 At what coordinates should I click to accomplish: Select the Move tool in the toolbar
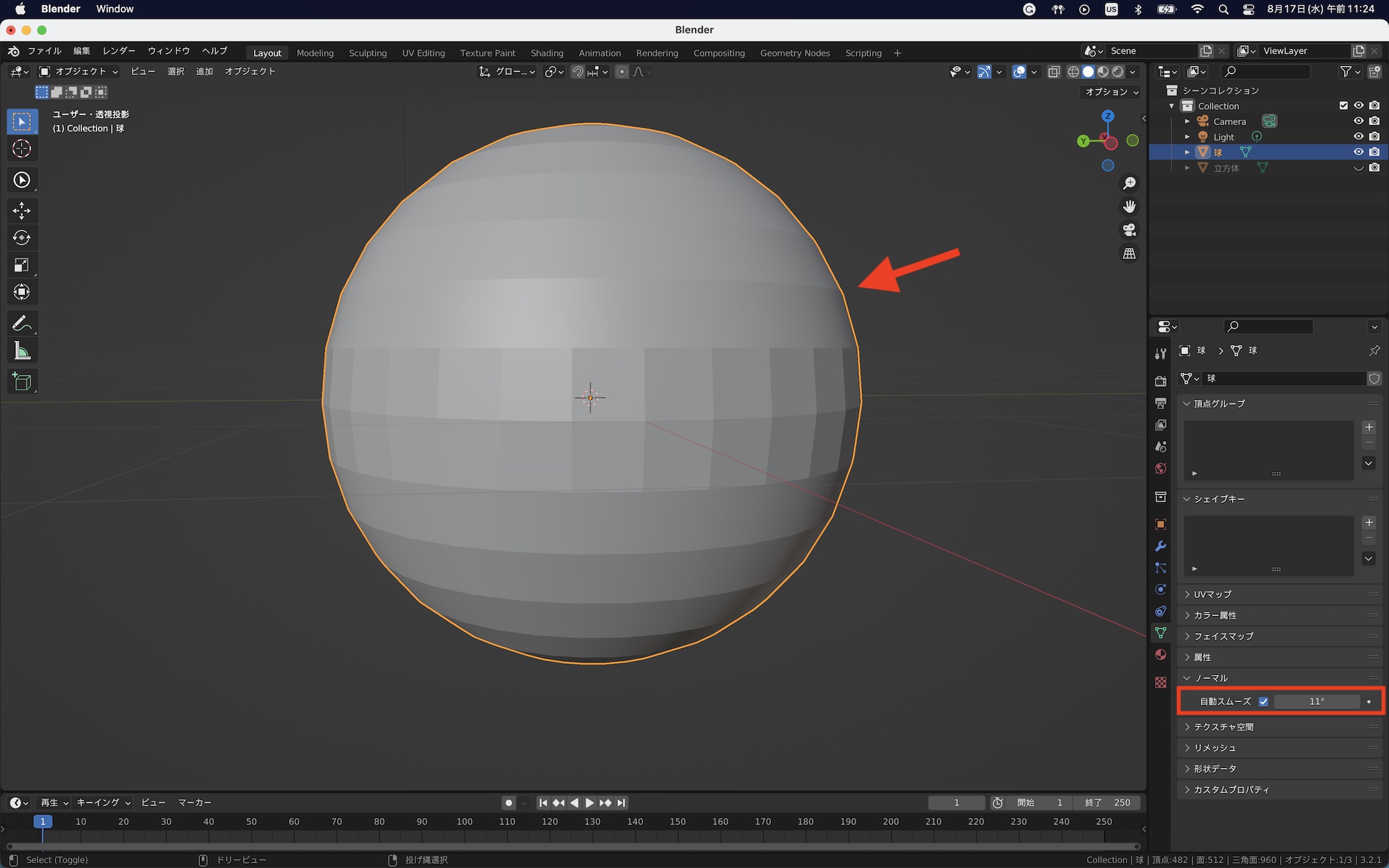pyautogui.click(x=22, y=210)
